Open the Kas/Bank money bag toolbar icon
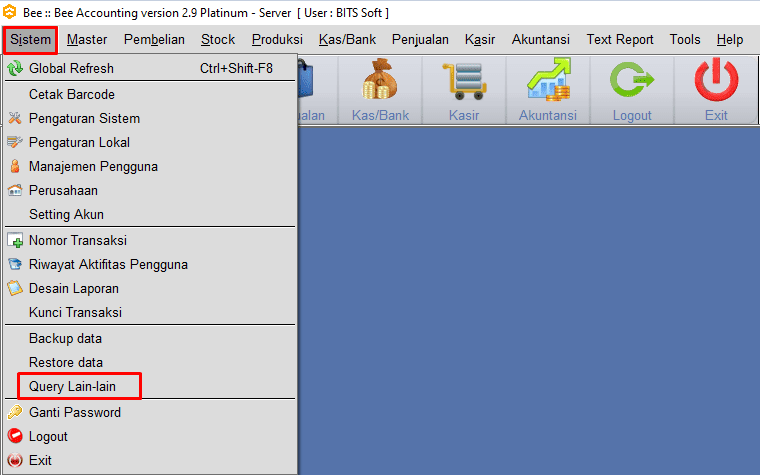Screen dimensions: 760x475 point(380,79)
